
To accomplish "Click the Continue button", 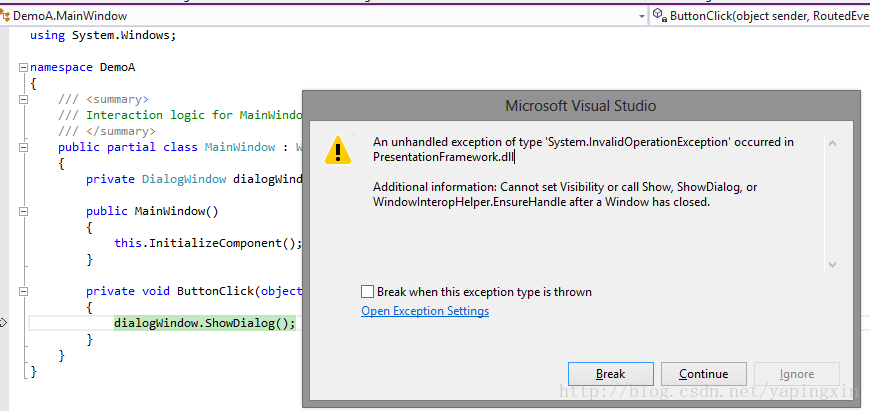I will [x=704, y=374].
